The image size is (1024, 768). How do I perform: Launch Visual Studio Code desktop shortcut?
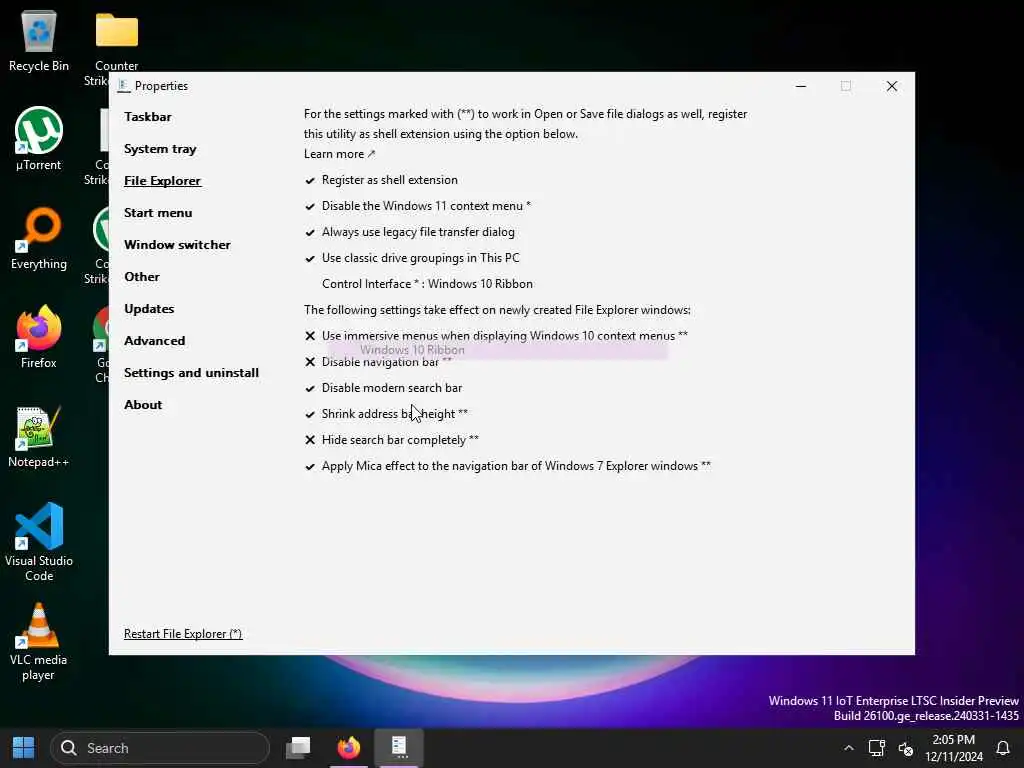[39, 542]
